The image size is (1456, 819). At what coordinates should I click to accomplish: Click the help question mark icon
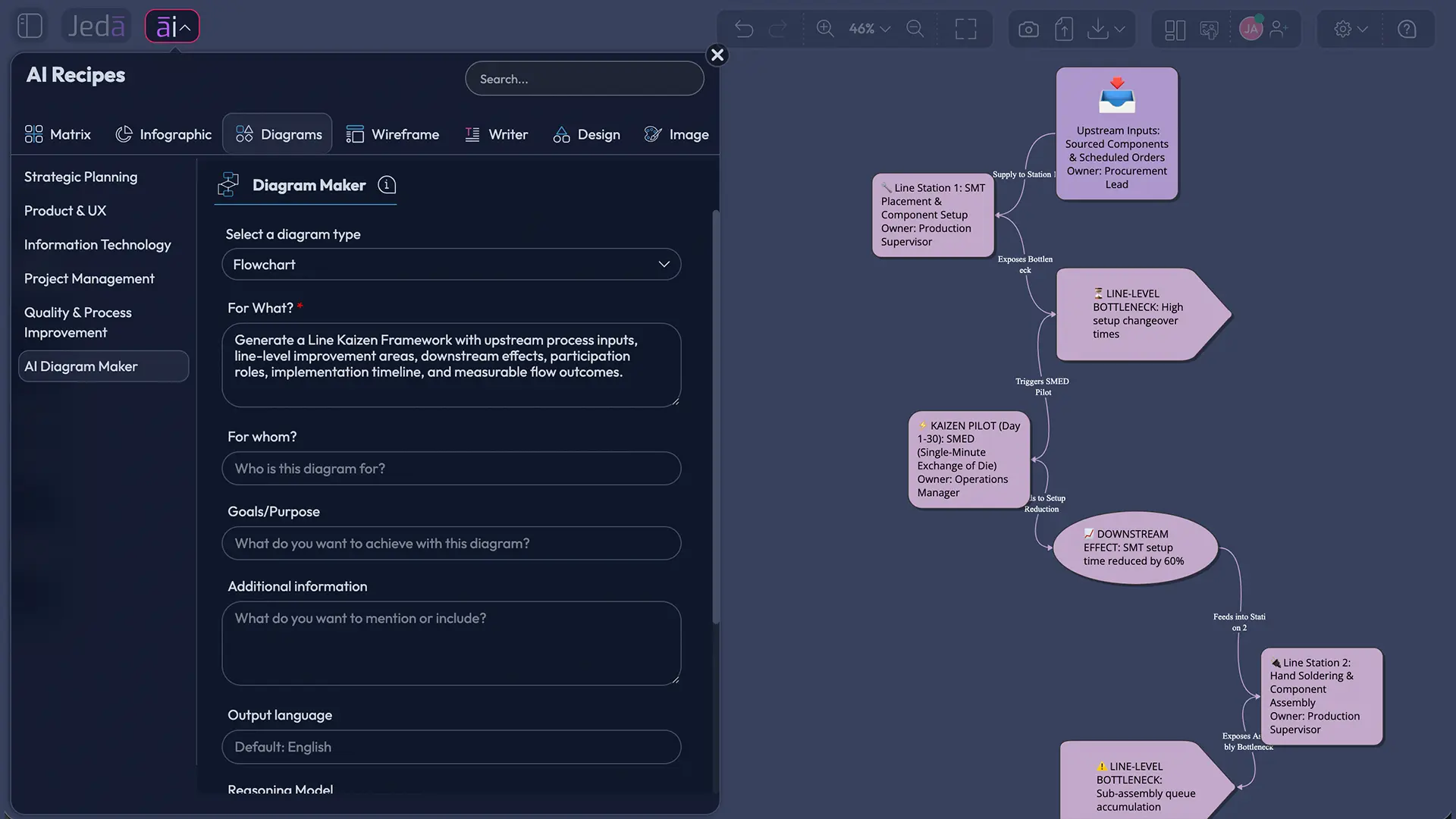coord(1407,29)
